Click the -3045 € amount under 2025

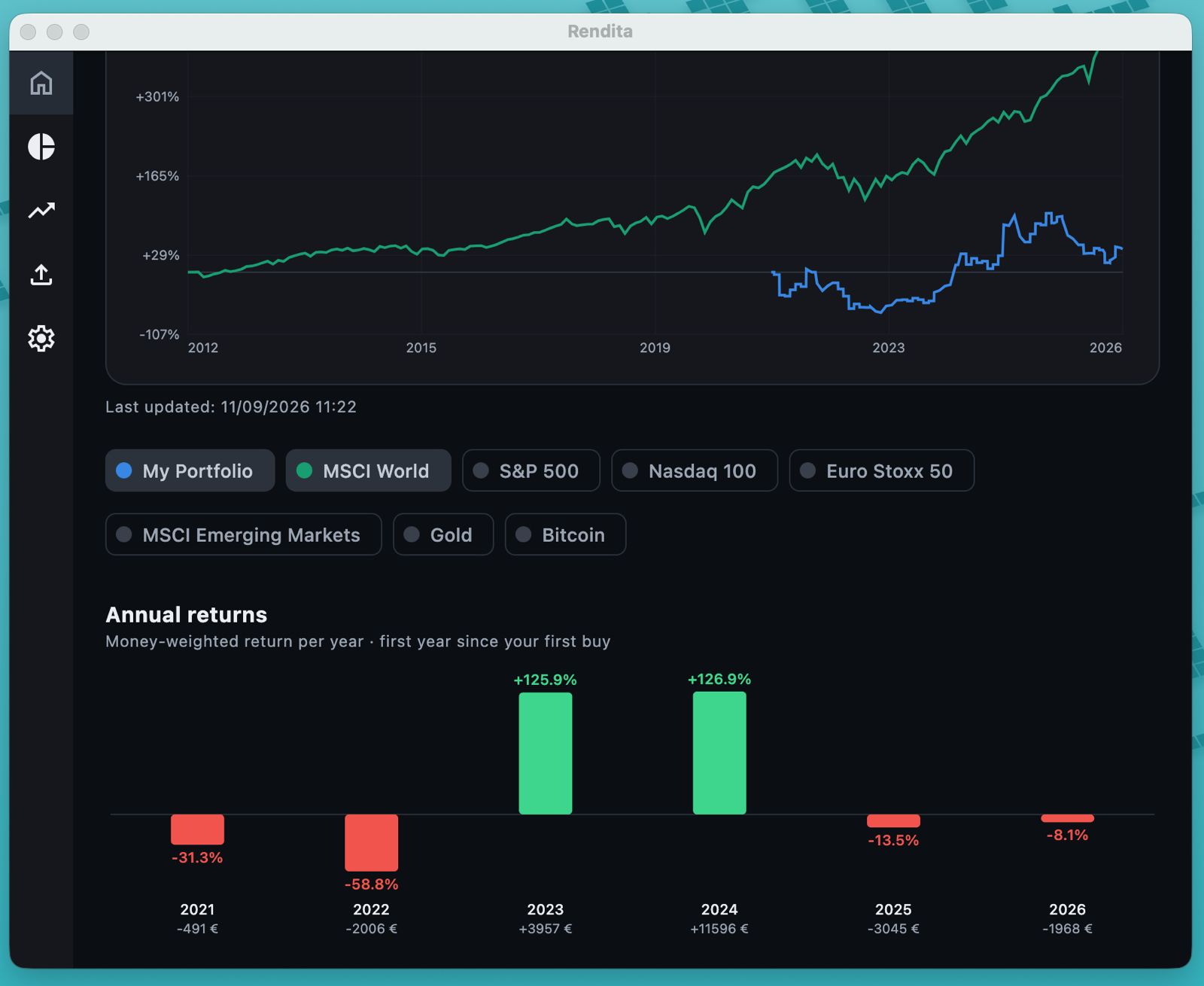[x=893, y=929]
